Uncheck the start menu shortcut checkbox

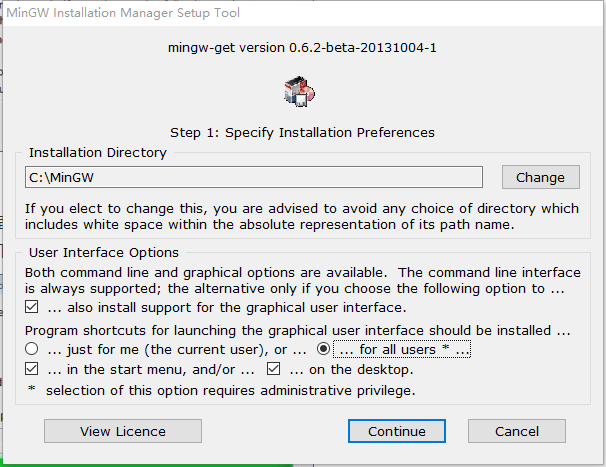[x=32, y=370]
